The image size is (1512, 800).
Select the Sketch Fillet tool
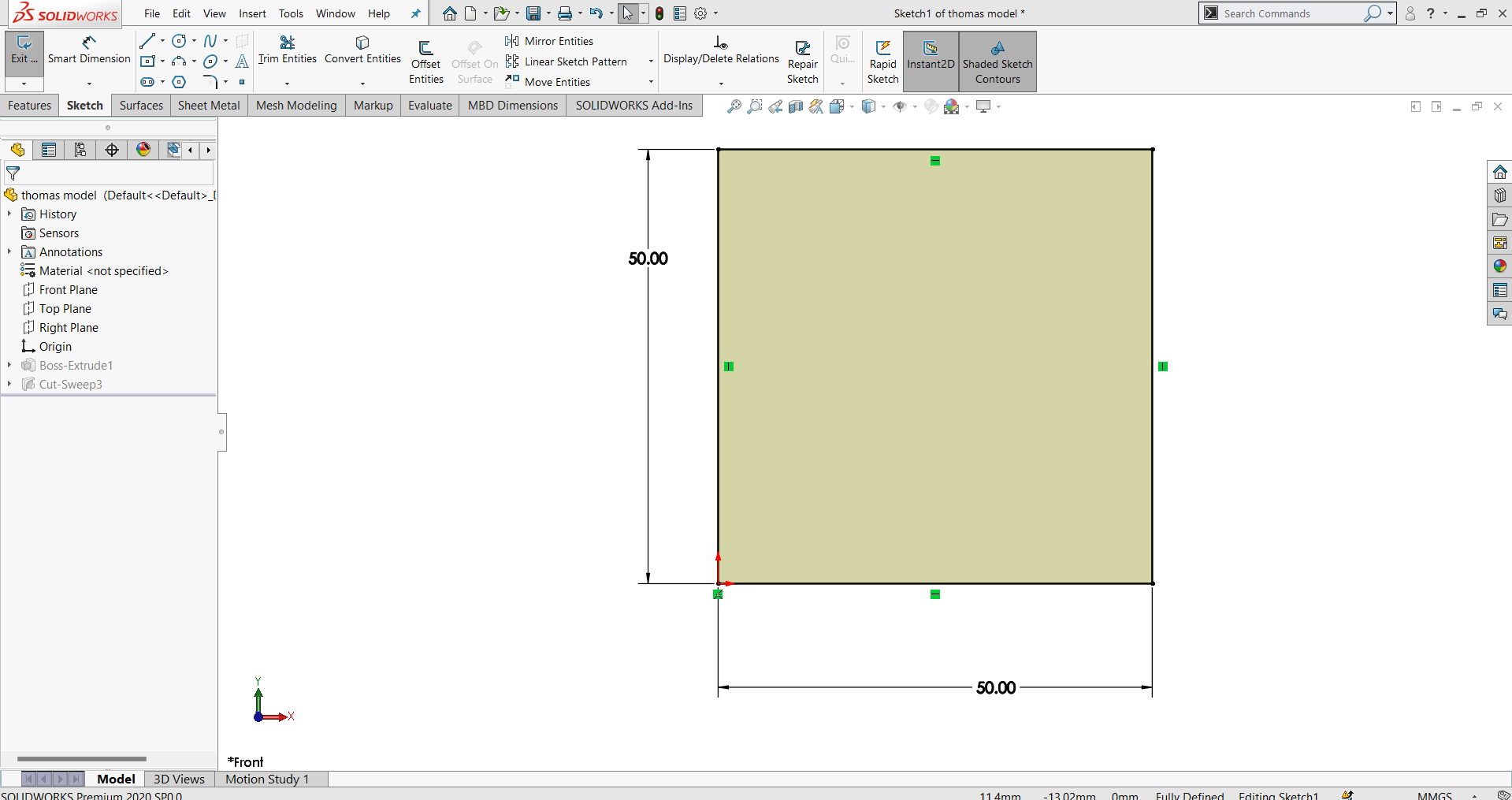pos(210,82)
